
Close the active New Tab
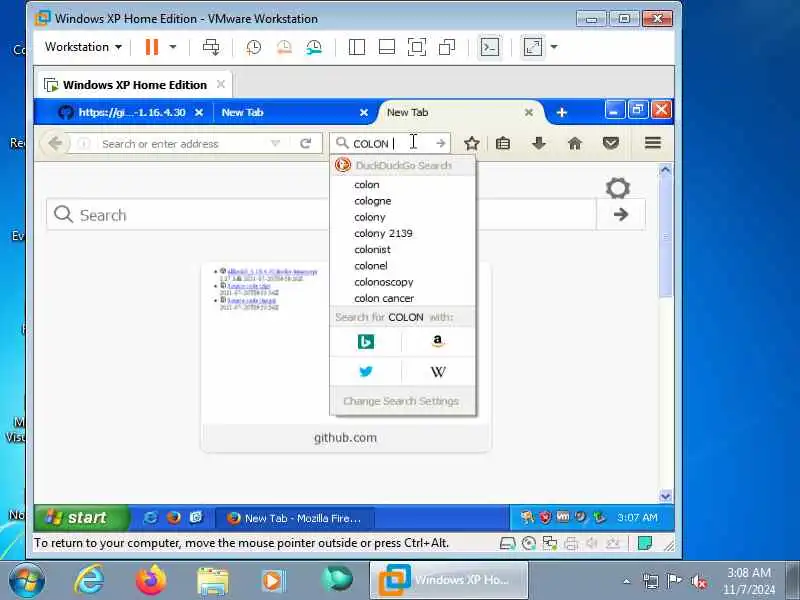(529, 112)
